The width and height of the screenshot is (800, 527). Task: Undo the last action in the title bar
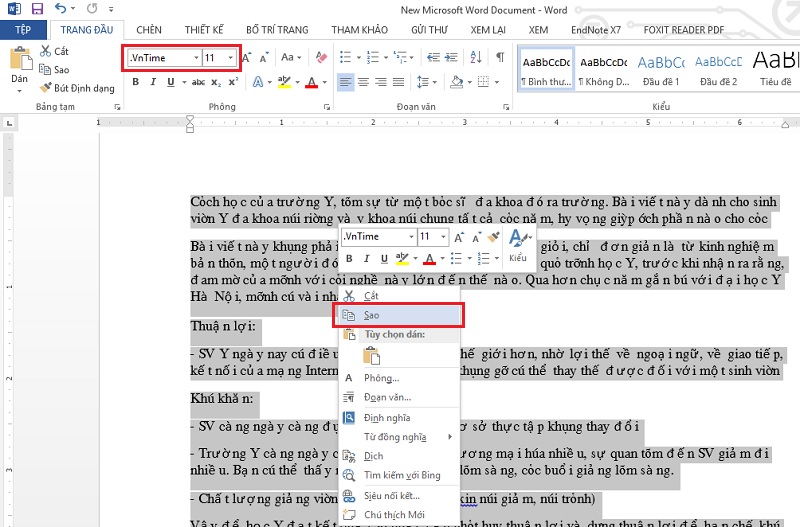coord(60,9)
